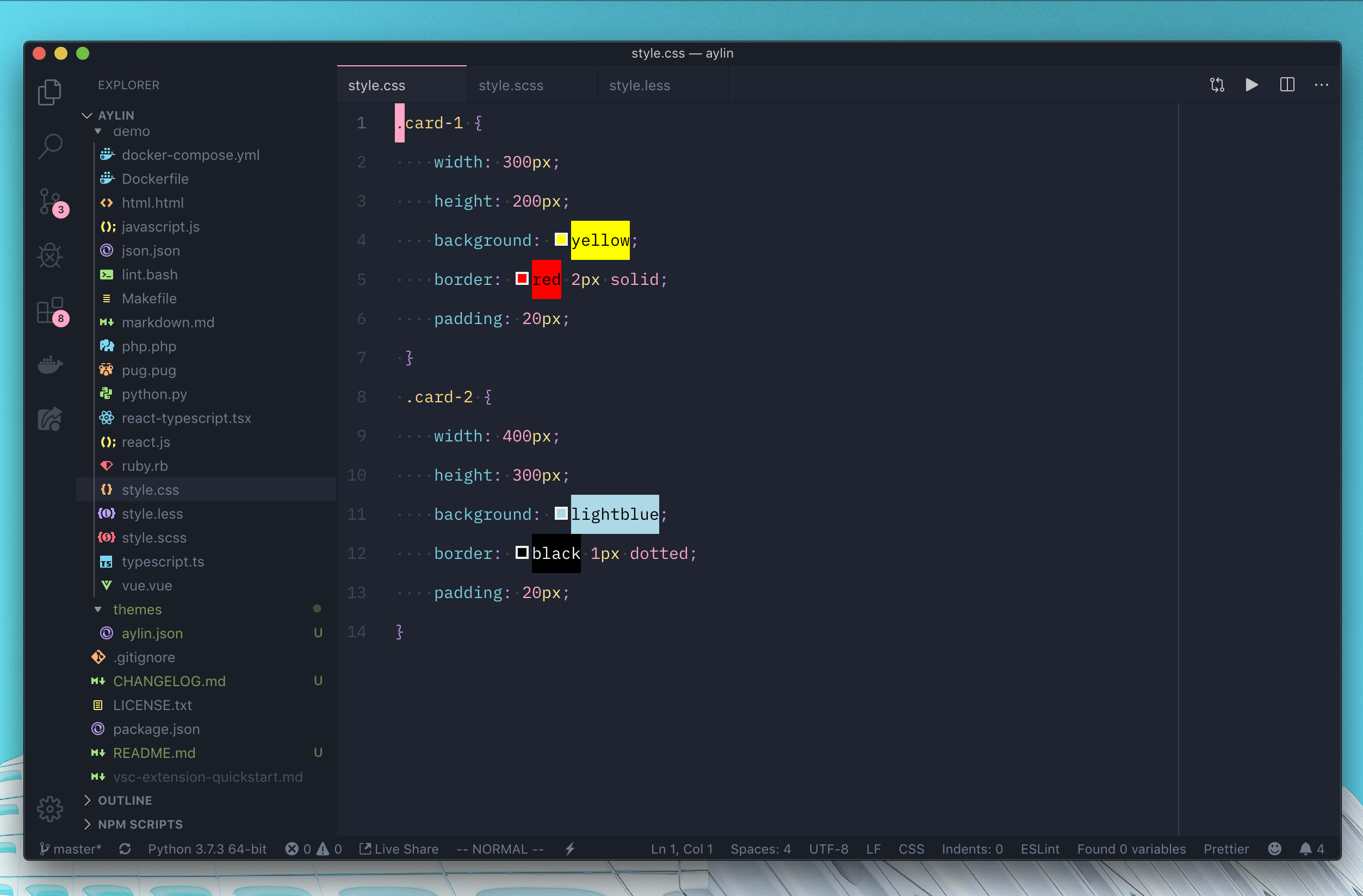The height and width of the screenshot is (896, 1363).
Task: Click the notifications bell in status bar
Action: pyautogui.click(x=1305, y=849)
